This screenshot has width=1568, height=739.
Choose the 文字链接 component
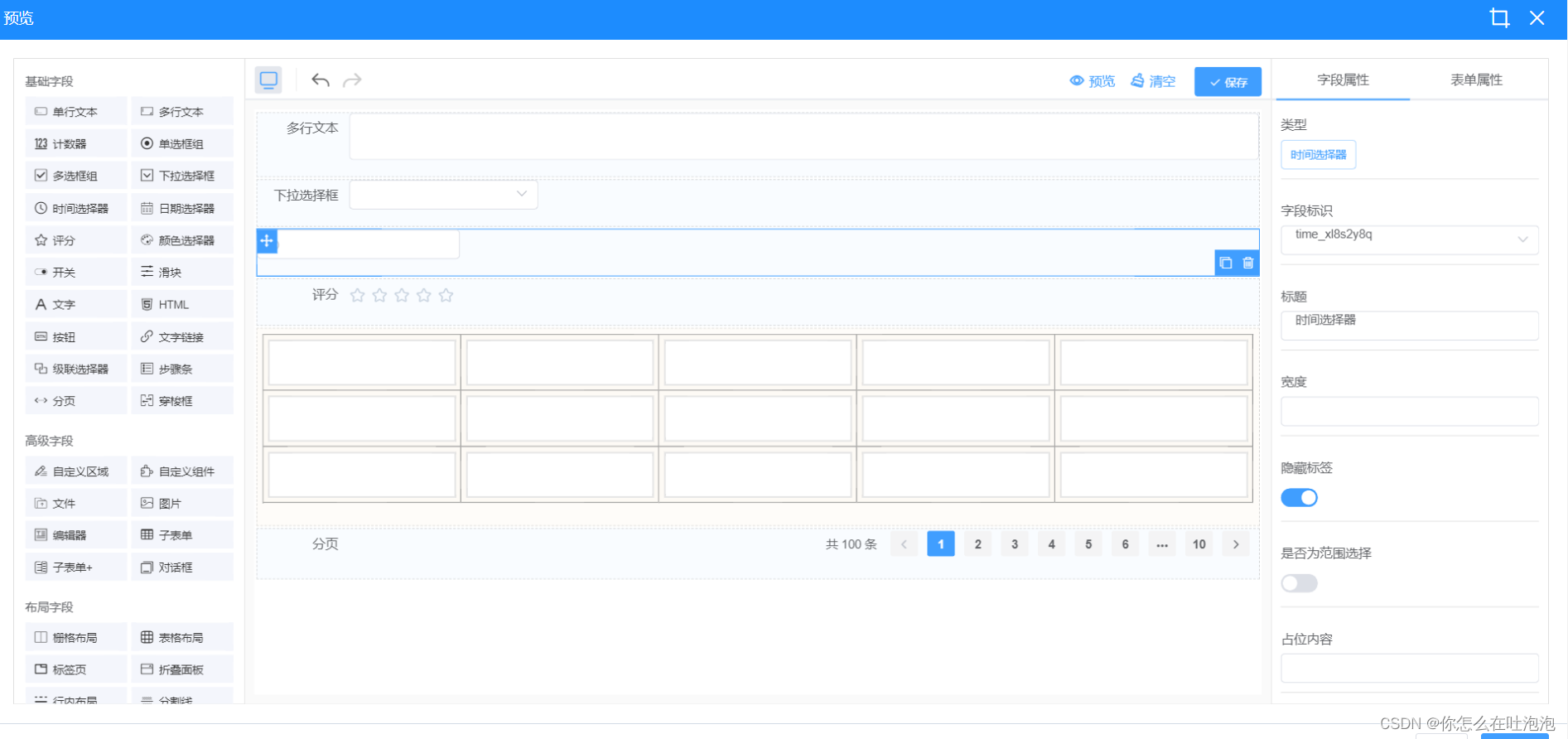[x=182, y=336]
